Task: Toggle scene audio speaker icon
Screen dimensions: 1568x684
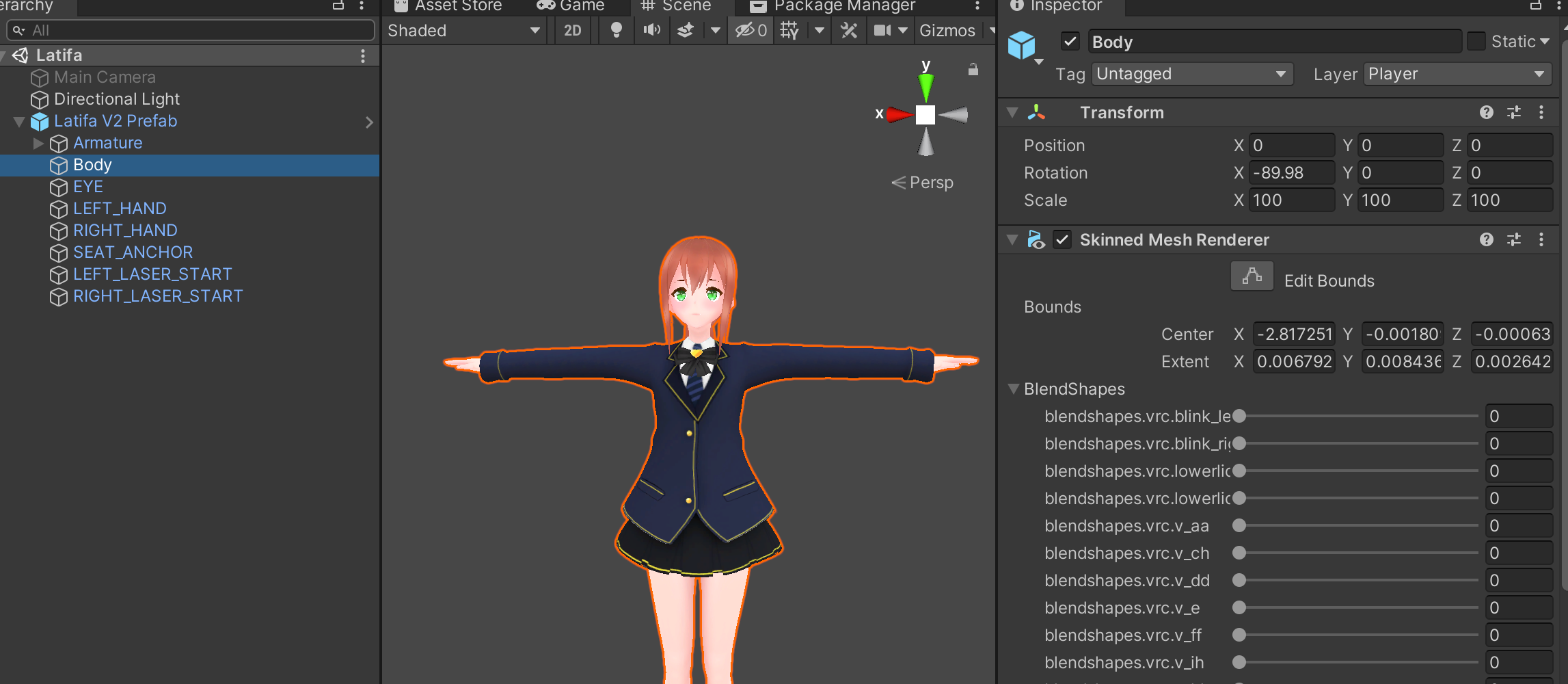Action: 651,30
